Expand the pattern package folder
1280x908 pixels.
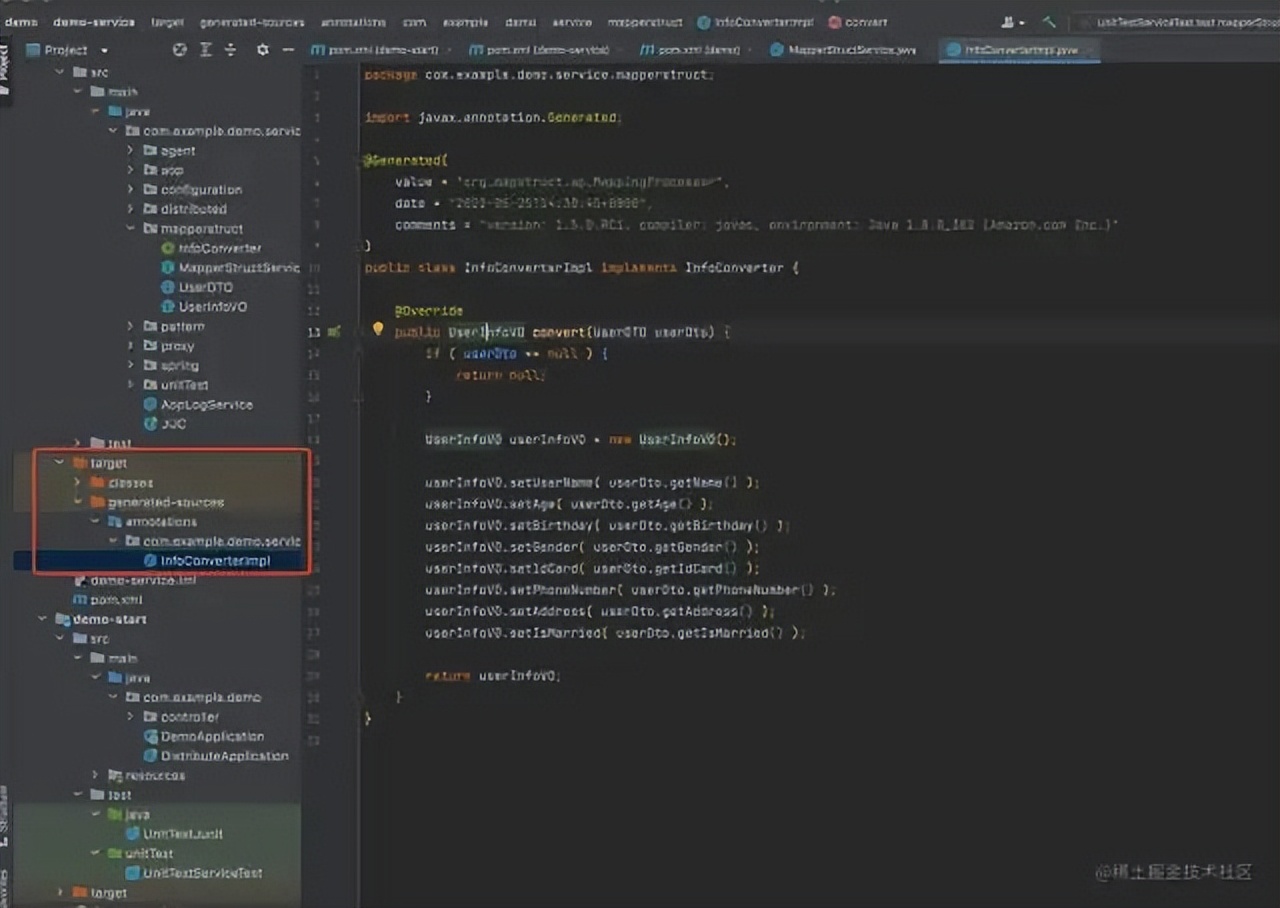(130, 327)
